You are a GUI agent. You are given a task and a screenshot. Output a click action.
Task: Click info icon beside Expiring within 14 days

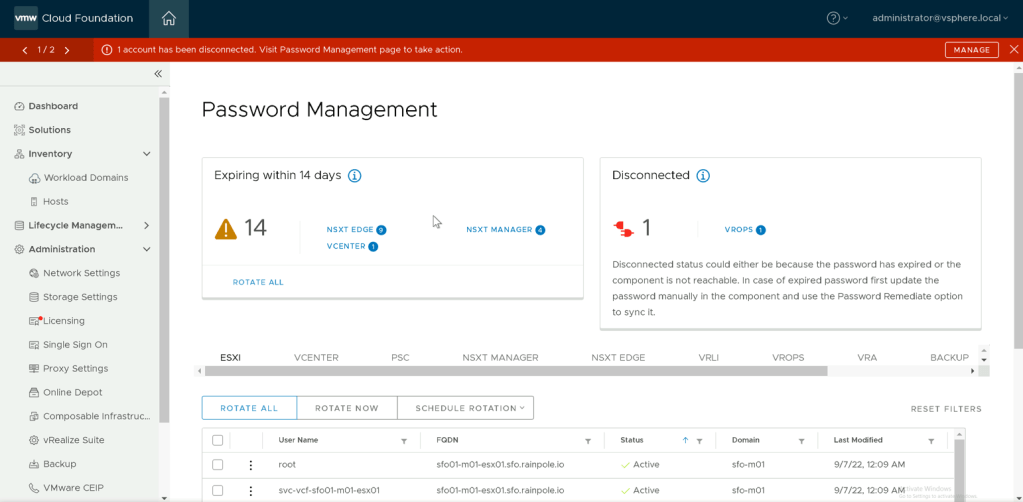pyautogui.click(x=354, y=176)
